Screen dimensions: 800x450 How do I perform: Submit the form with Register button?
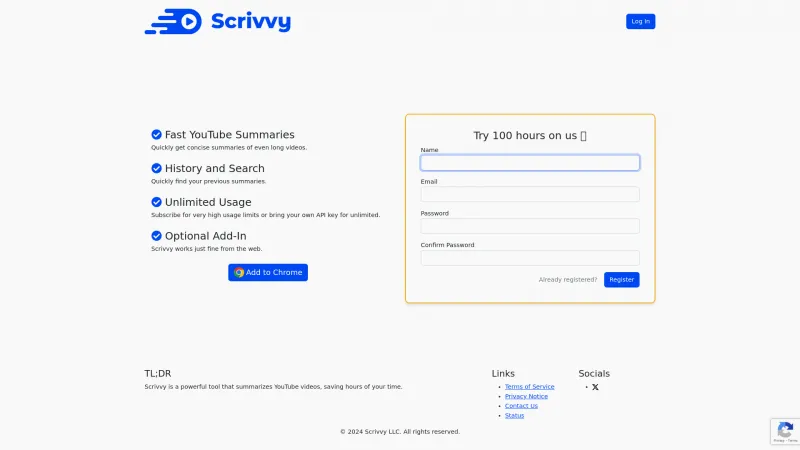621,280
